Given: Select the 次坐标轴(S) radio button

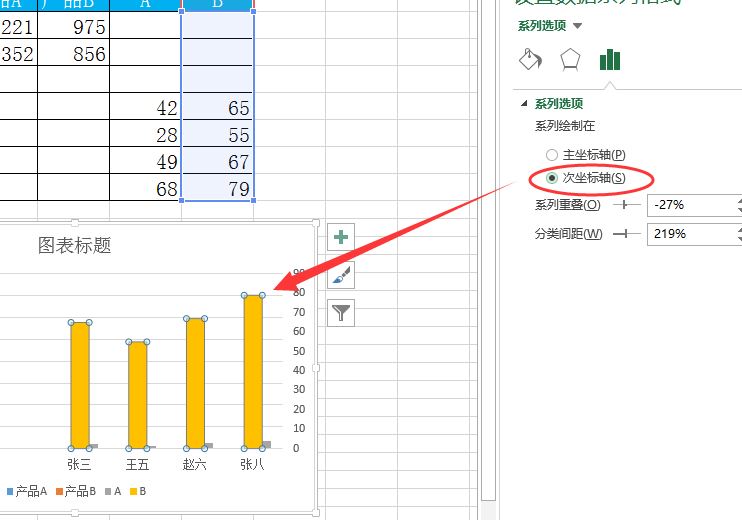Looking at the screenshot, I should 552,178.
